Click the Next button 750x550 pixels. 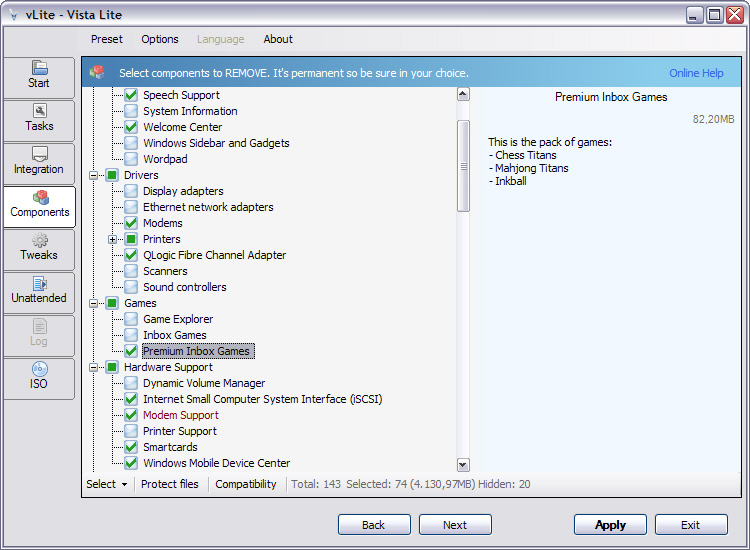tap(455, 525)
